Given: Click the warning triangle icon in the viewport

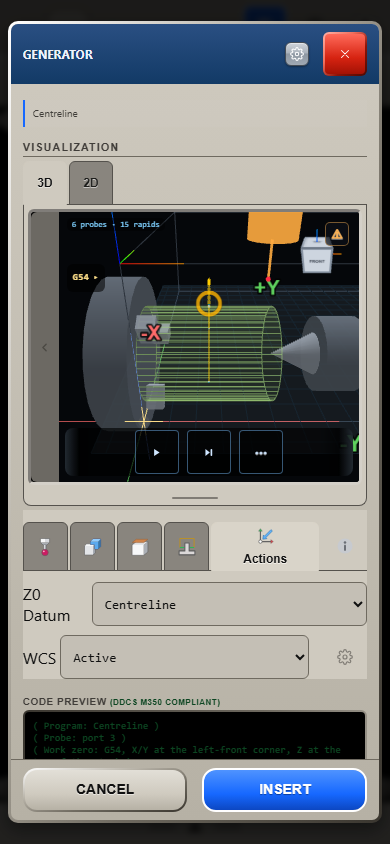Looking at the screenshot, I should (x=337, y=234).
